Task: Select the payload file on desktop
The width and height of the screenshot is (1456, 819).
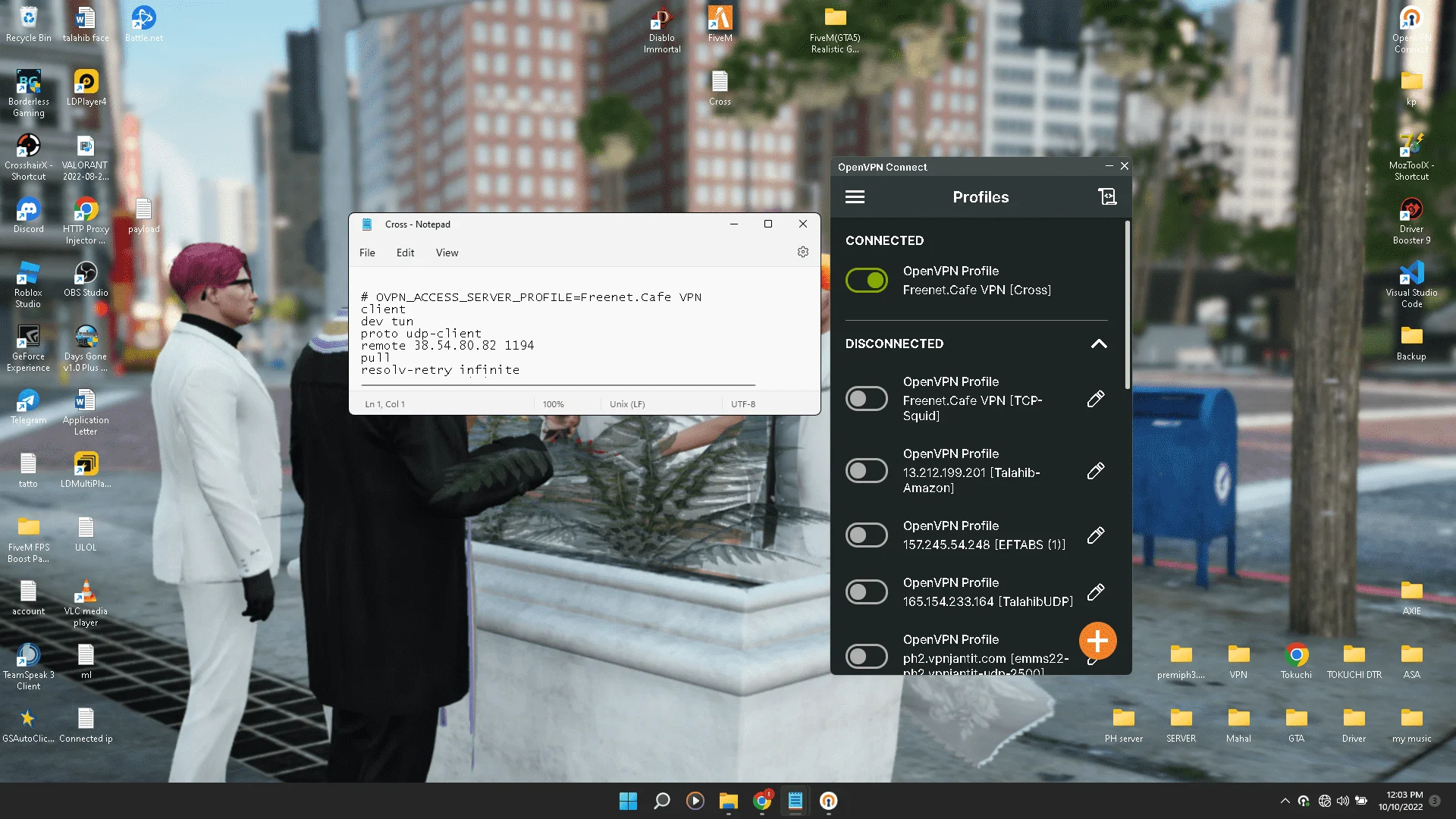Action: [144, 215]
